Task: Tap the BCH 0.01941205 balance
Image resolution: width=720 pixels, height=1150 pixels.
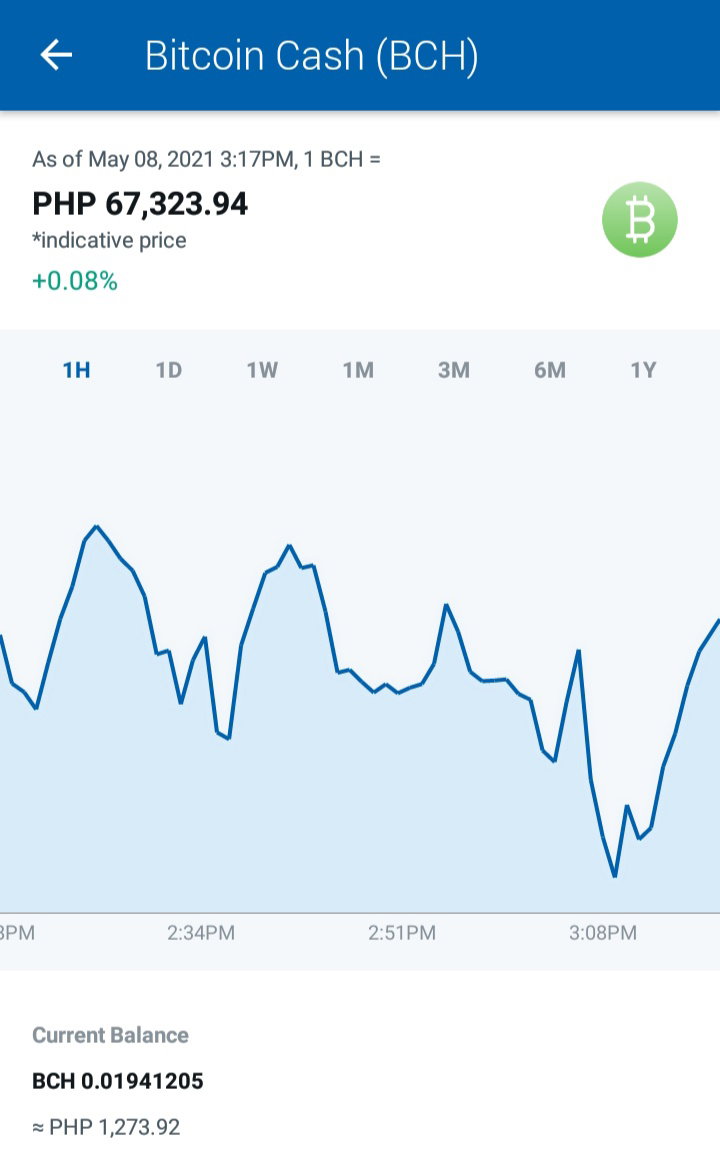Action: [x=117, y=1081]
